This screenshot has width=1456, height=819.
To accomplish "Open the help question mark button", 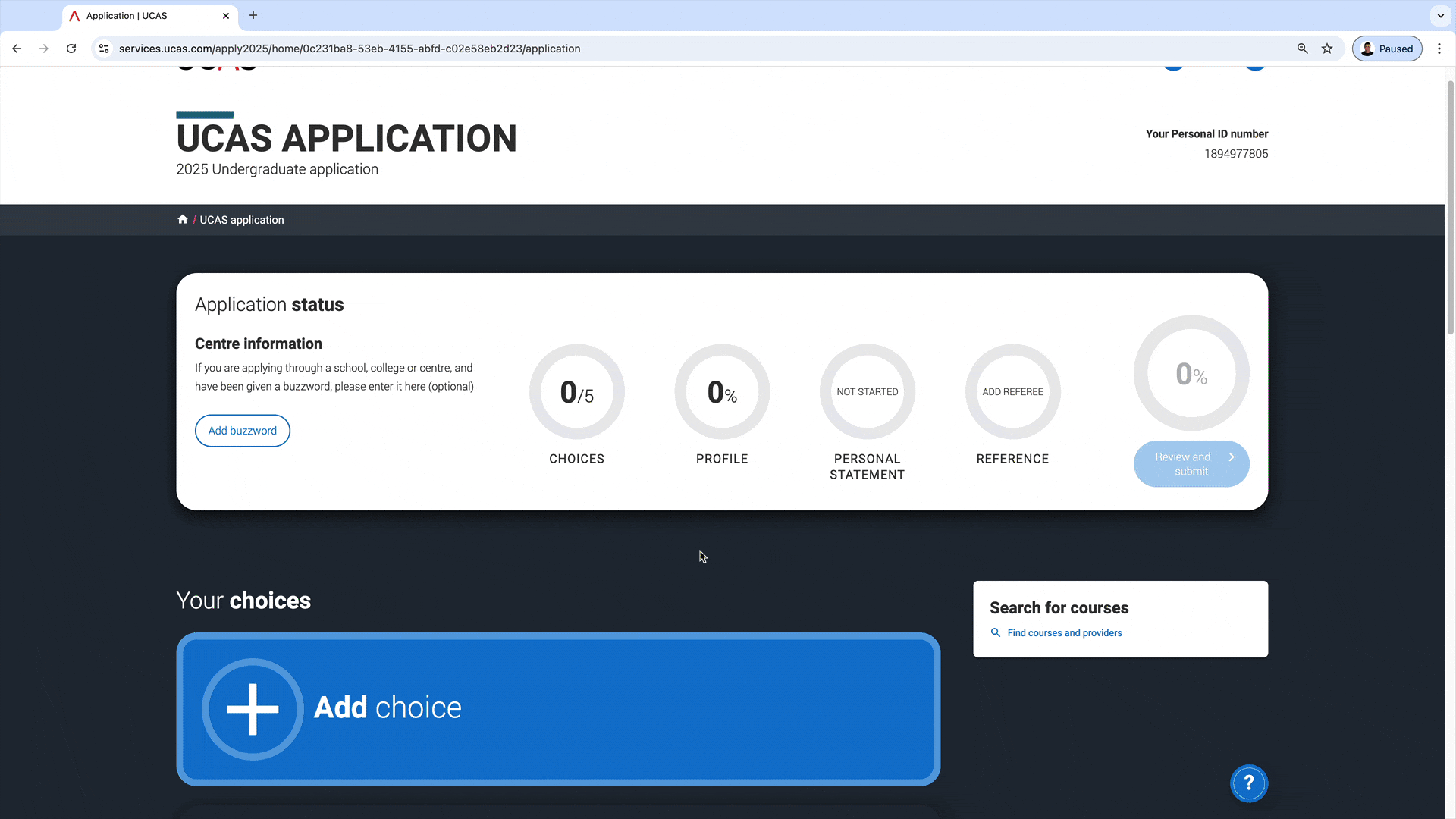I will tap(1249, 783).
